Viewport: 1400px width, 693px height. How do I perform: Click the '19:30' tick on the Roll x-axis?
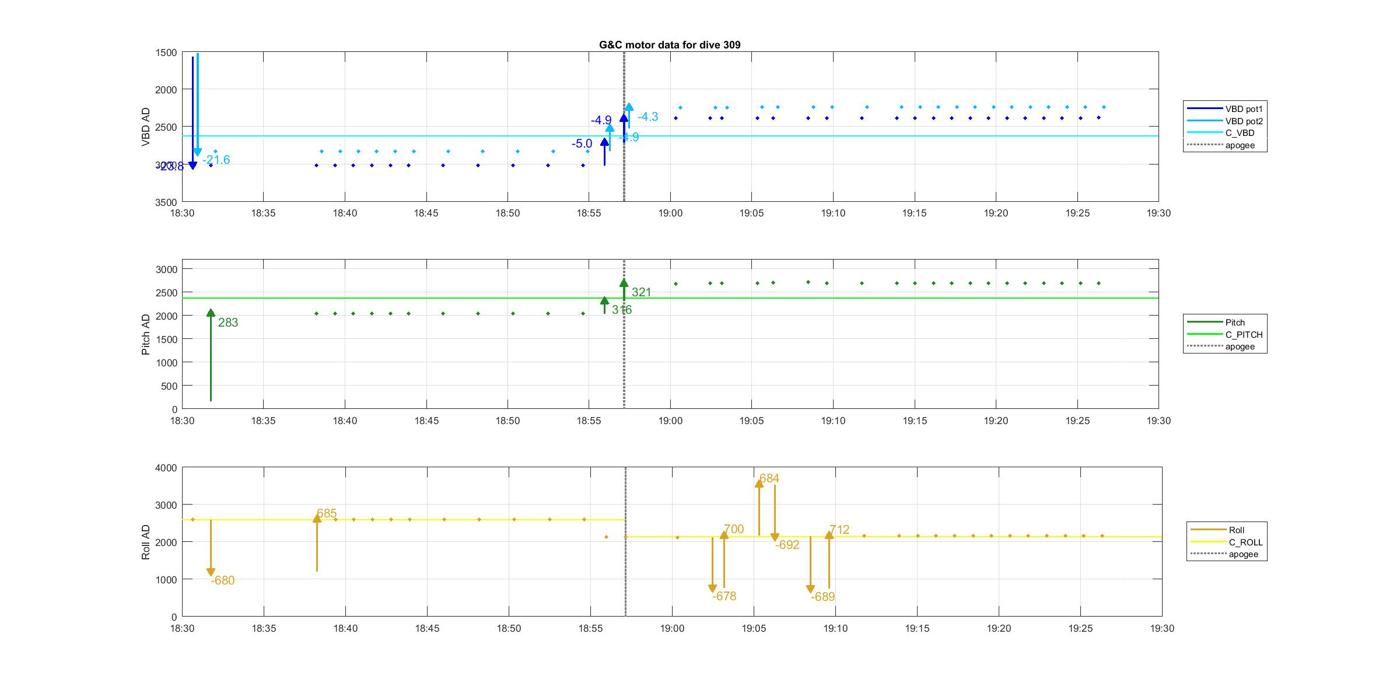point(1162,629)
